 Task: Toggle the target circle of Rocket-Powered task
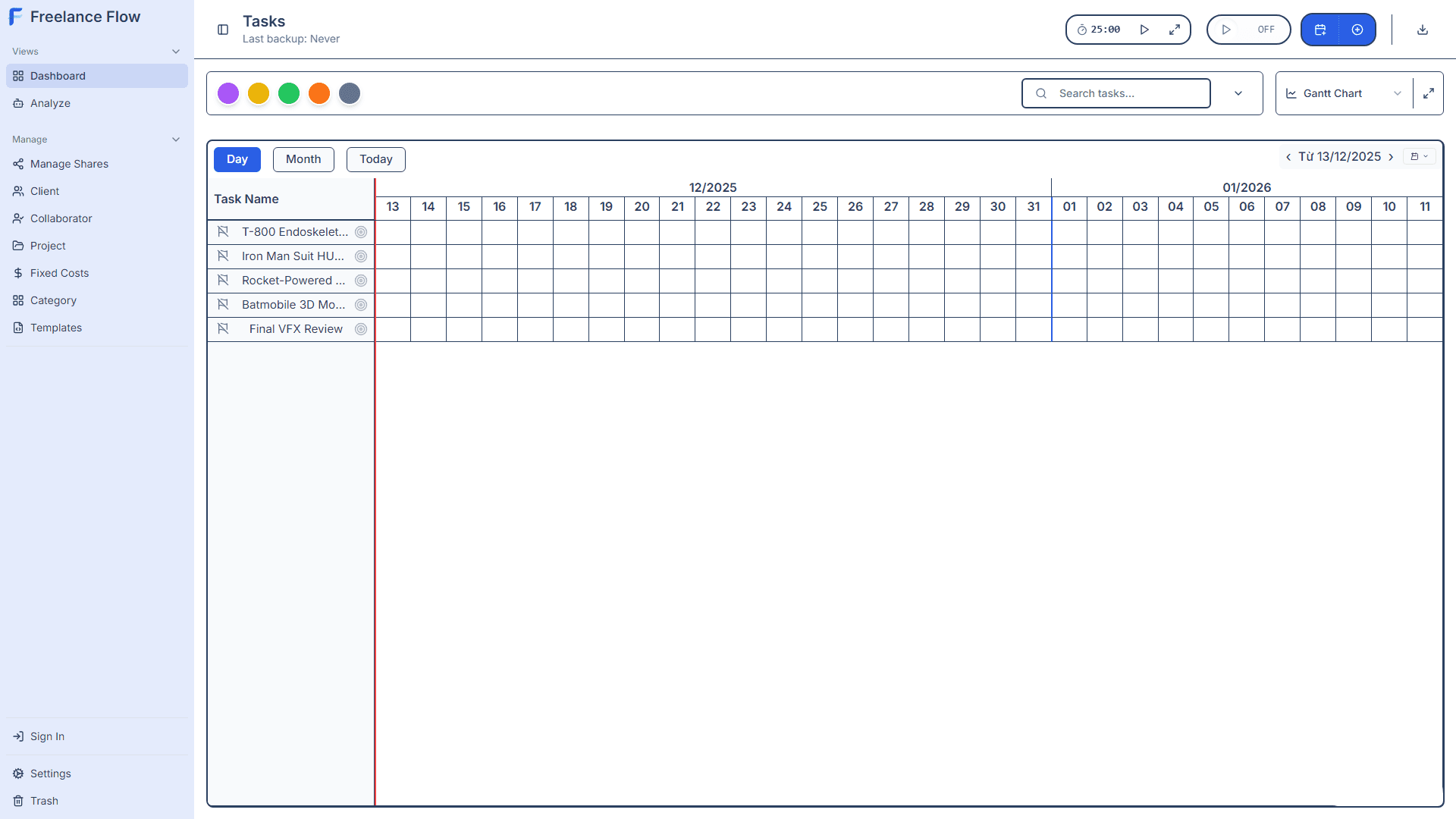(361, 281)
